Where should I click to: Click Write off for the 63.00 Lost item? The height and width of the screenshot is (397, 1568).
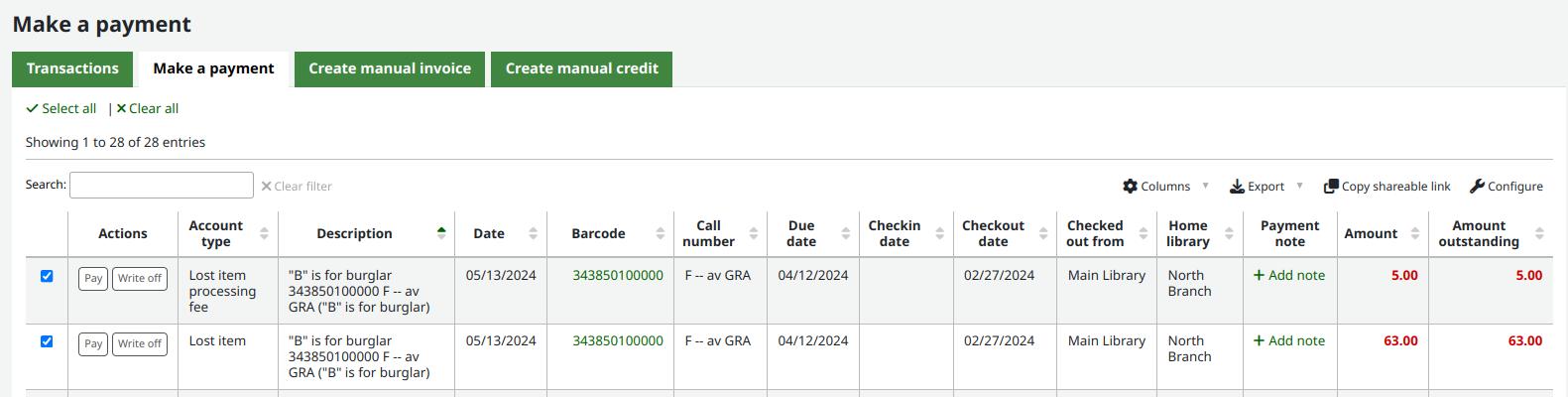tap(140, 344)
